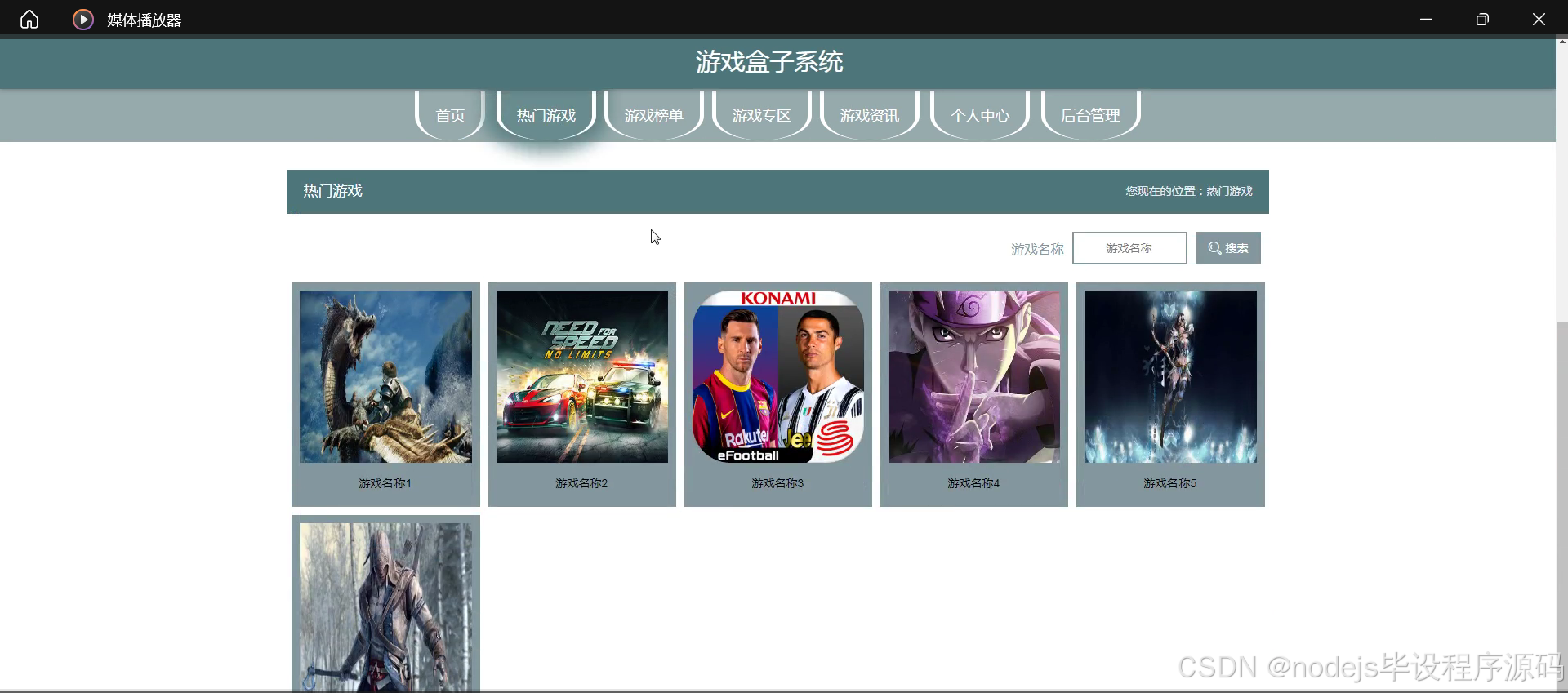Select the 热门游戏 navigation tab
The height and width of the screenshot is (693, 1568).
pos(546,115)
